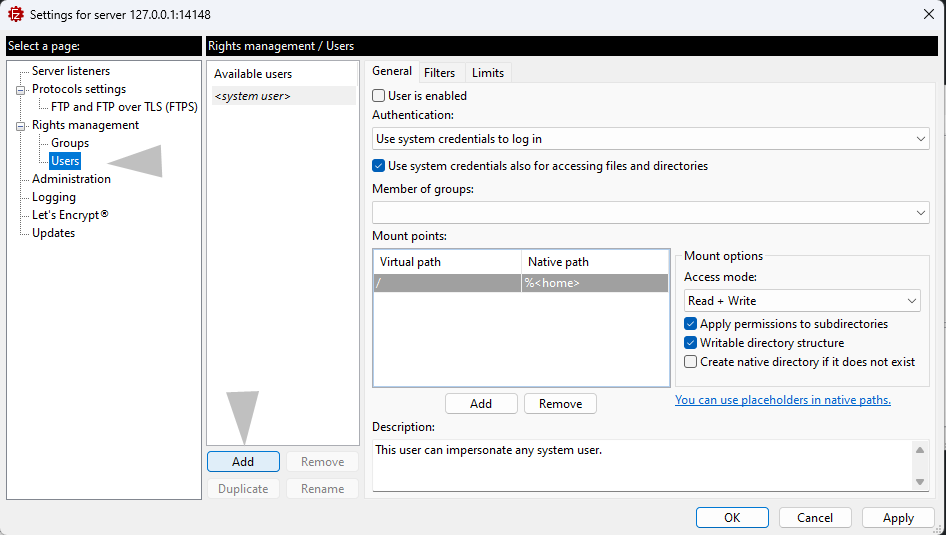Expand the 'Member of groups' dropdown
Image resolution: width=946 pixels, height=535 pixels.
[x=650, y=213]
